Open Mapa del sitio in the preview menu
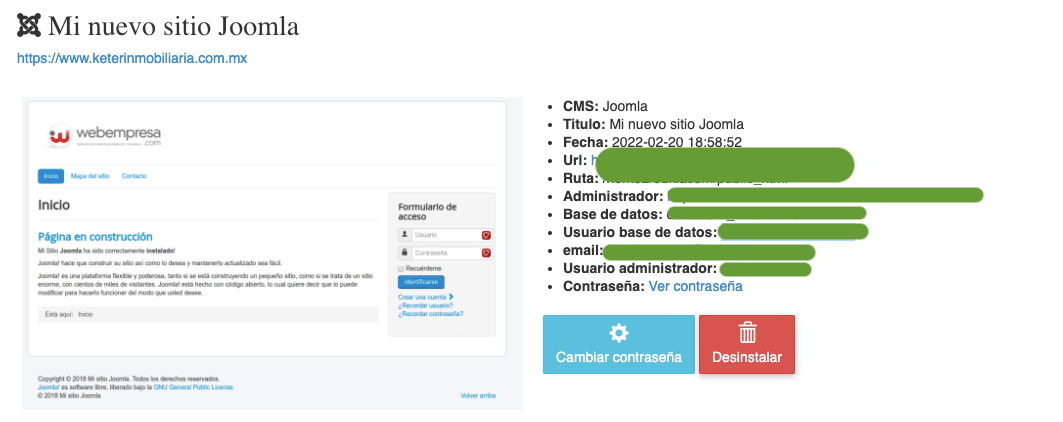The width and height of the screenshot is (1063, 422). point(89,176)
